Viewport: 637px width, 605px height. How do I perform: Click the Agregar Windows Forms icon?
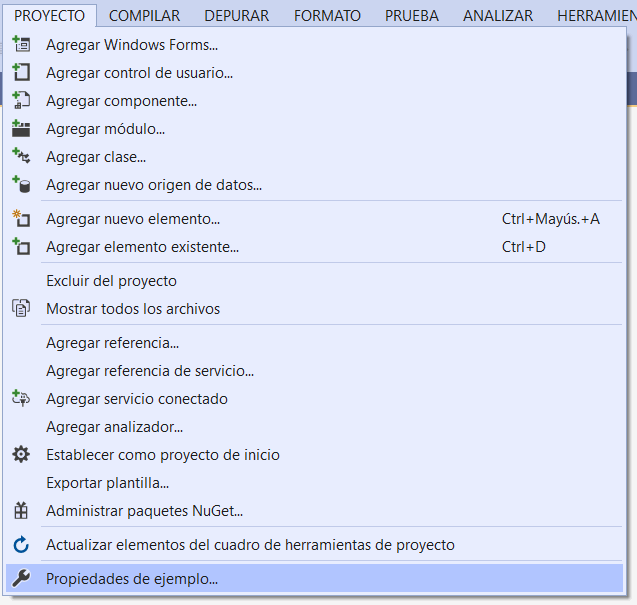click(x=21, y=45)
